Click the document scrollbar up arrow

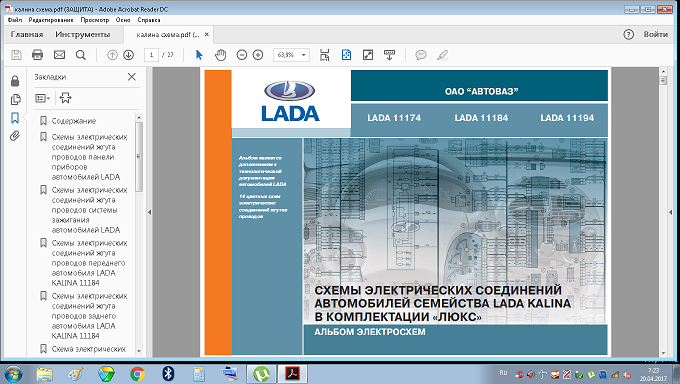click(x=663, y=72)
